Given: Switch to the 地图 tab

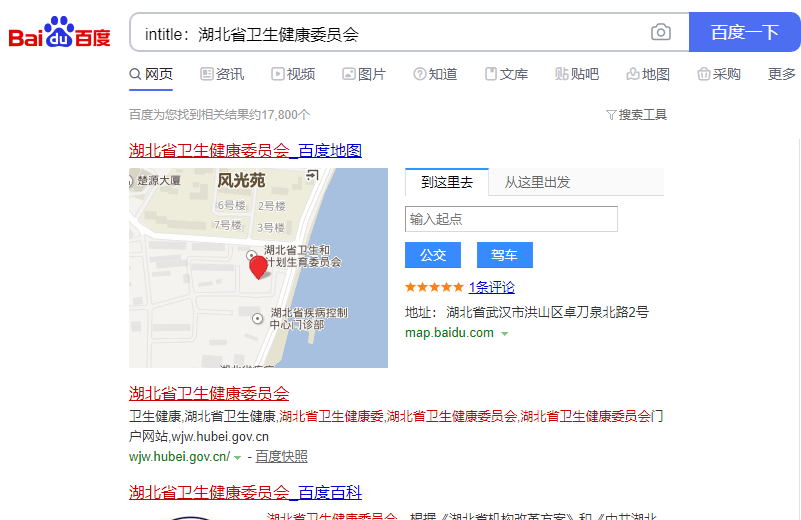Looking at the screenshot, I should [648, 75].
